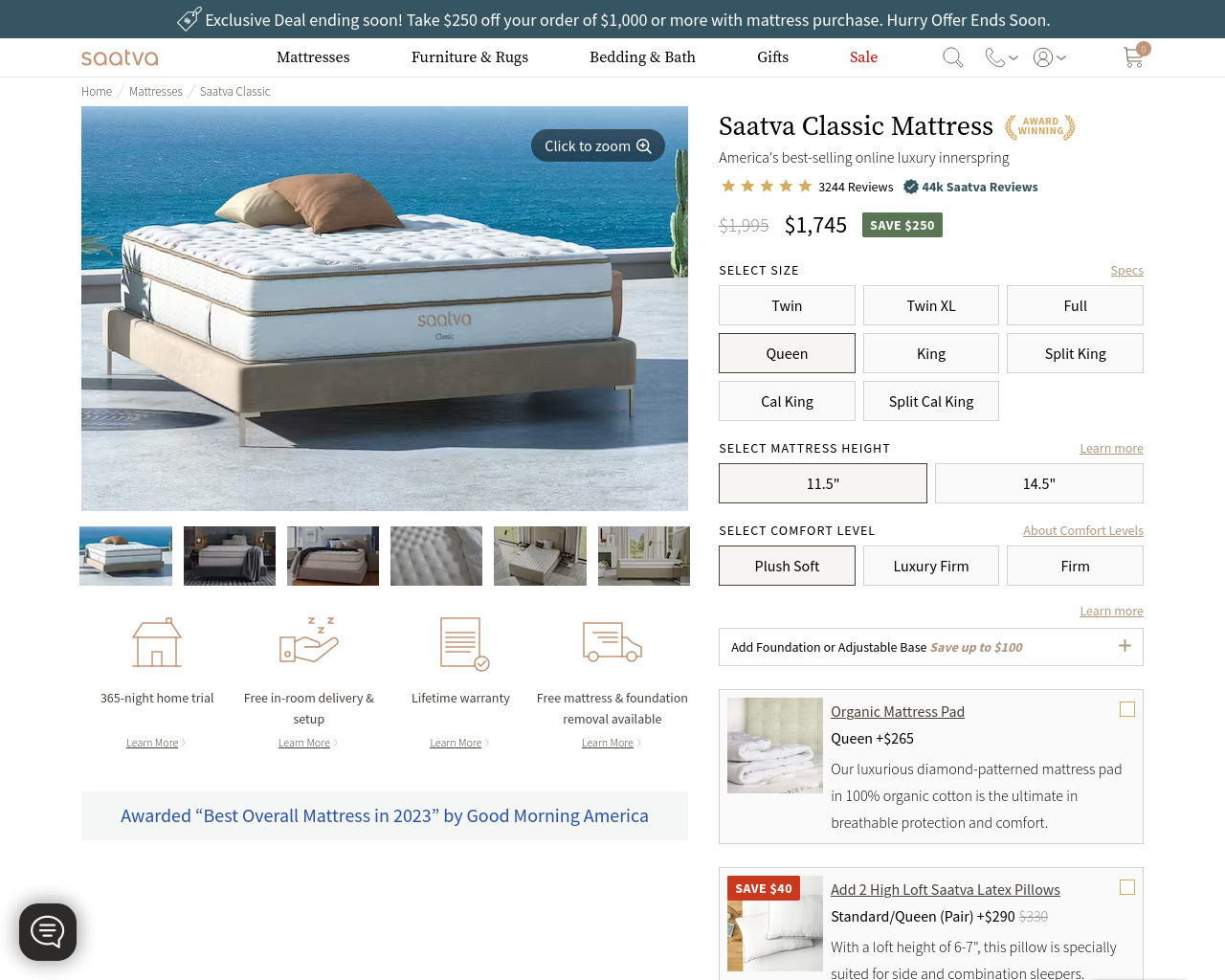
Task: Expand the account profile dropdown
Action: (x=1050, y=57)
